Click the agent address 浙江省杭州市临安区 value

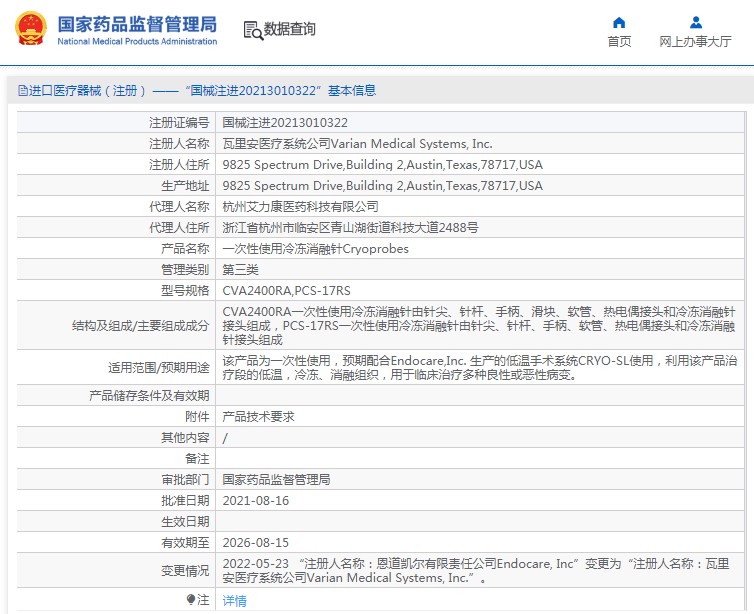point(350,227)
